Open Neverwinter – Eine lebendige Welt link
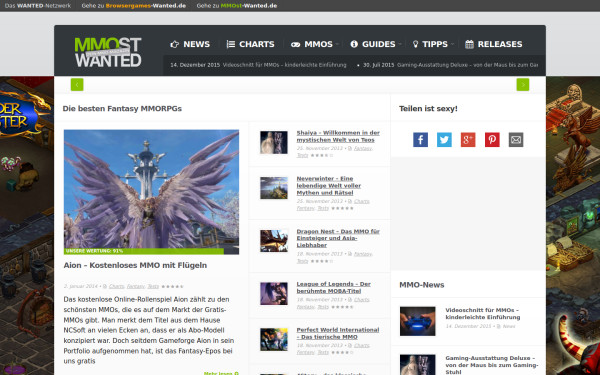 [x=329, y=186]
